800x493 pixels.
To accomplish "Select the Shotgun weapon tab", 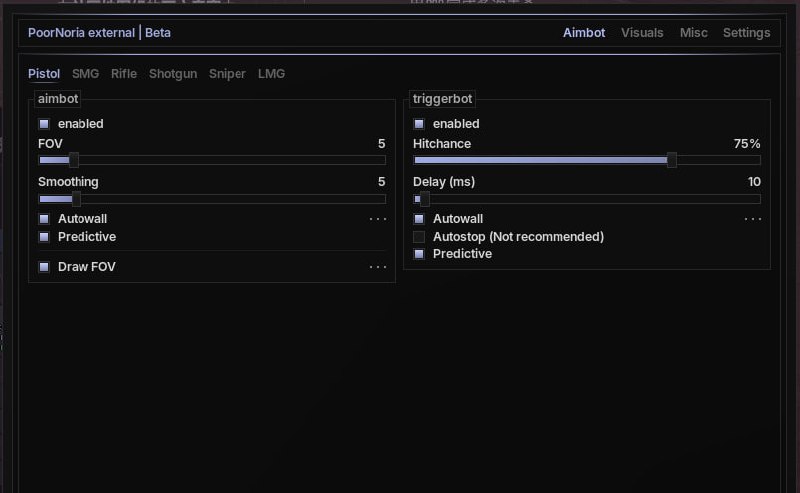I will tap(173, 74).
